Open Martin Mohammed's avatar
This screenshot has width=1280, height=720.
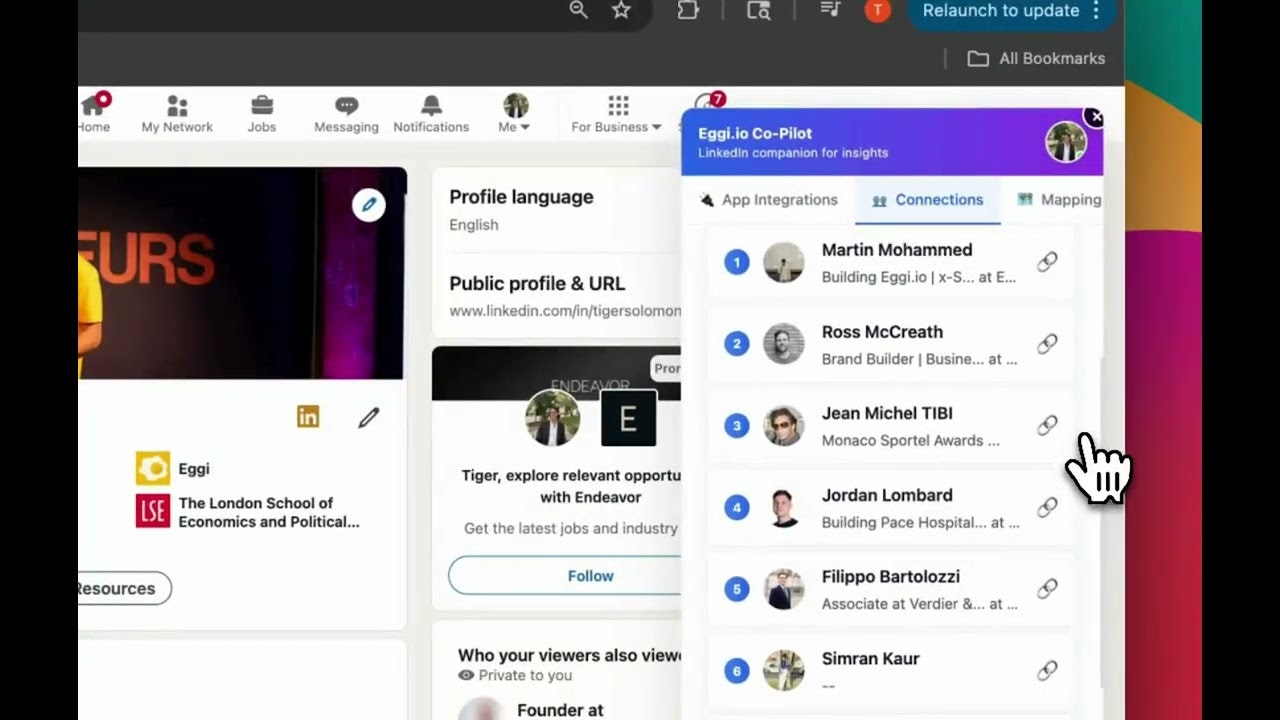783,263
